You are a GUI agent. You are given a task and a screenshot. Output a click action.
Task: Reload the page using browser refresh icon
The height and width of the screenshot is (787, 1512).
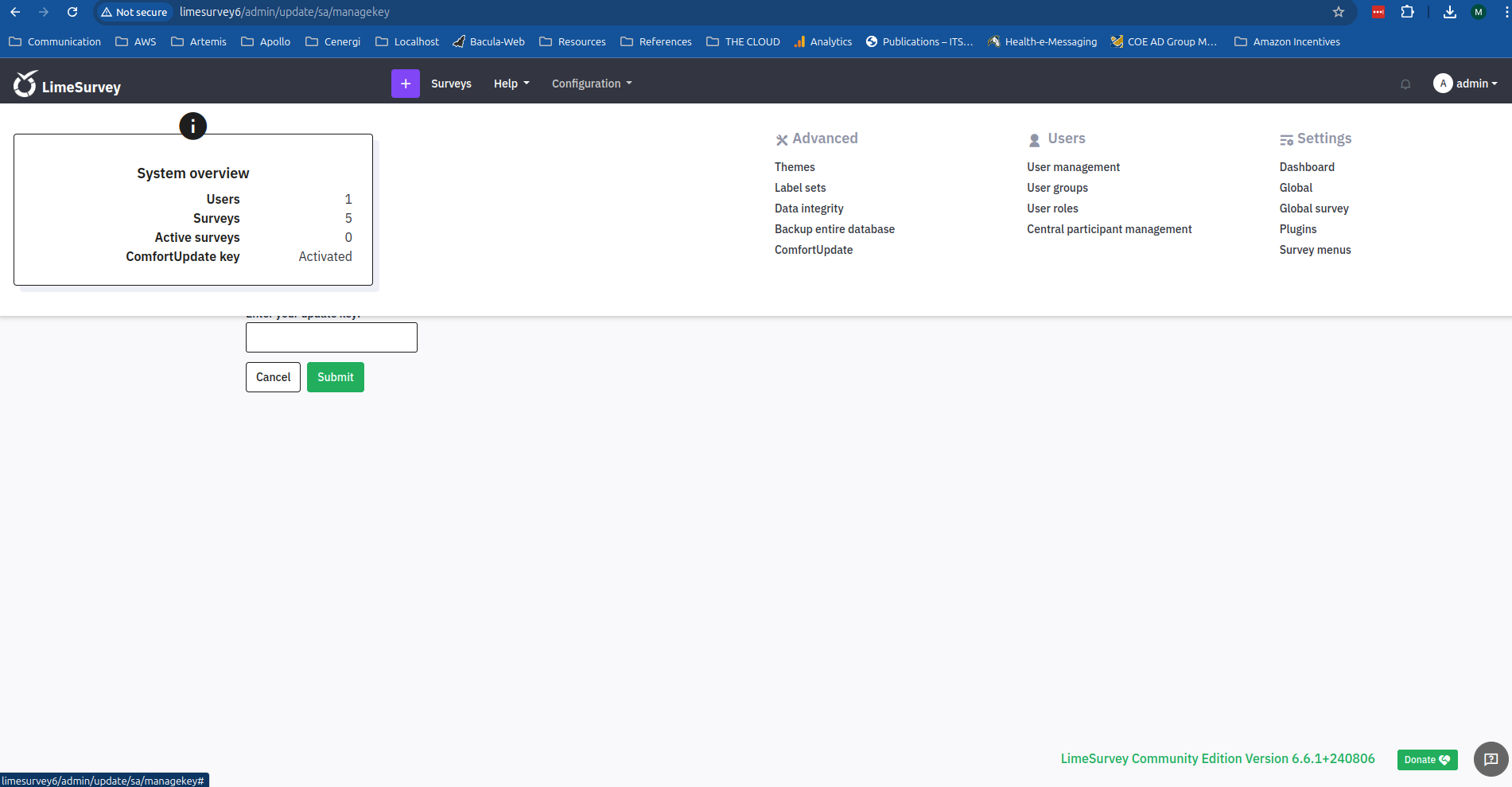[x=72, y=12]
